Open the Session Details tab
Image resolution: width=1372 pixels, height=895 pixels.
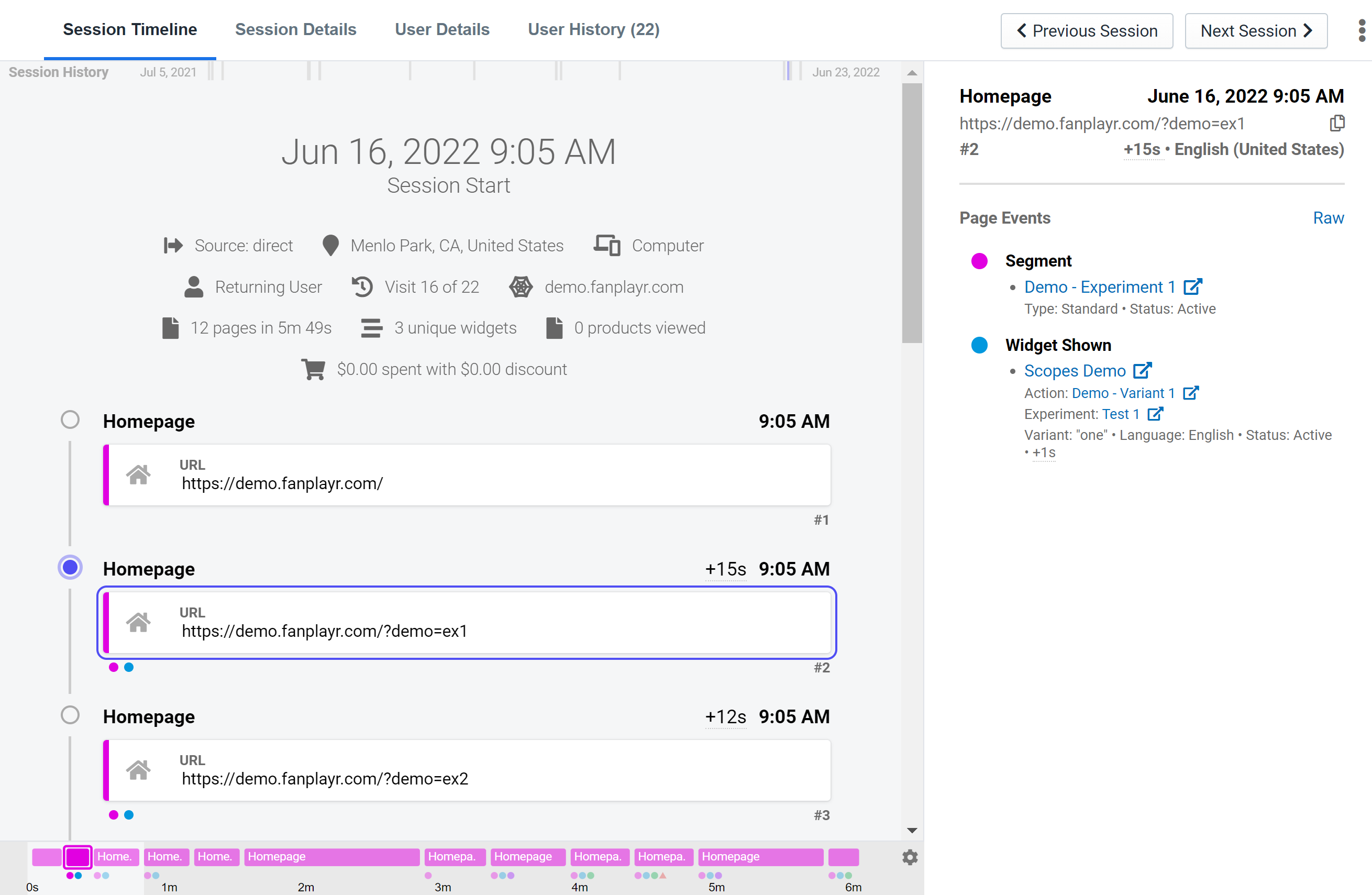coord(296,29)
